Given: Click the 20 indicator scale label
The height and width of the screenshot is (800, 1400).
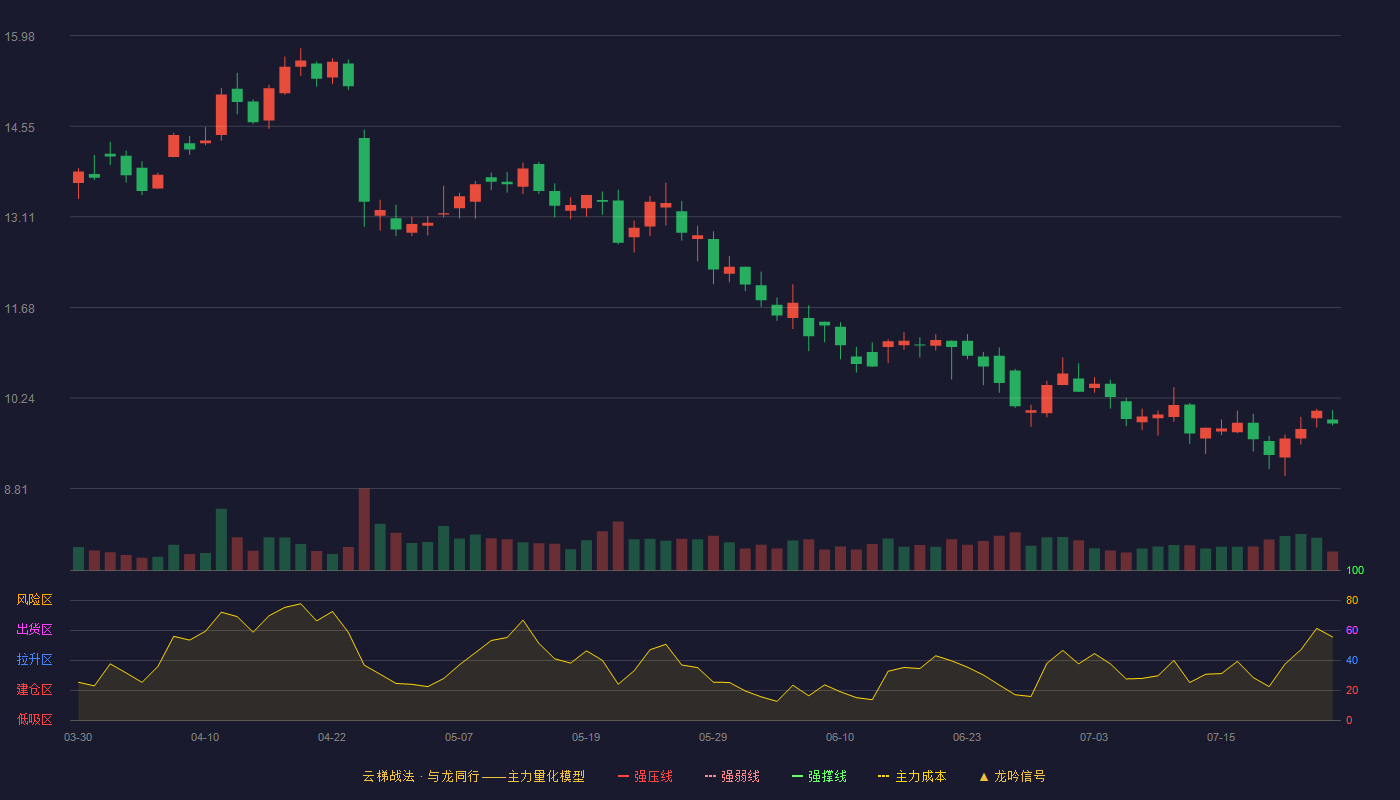Looking at the screenshot, I should coord(1352,690).
